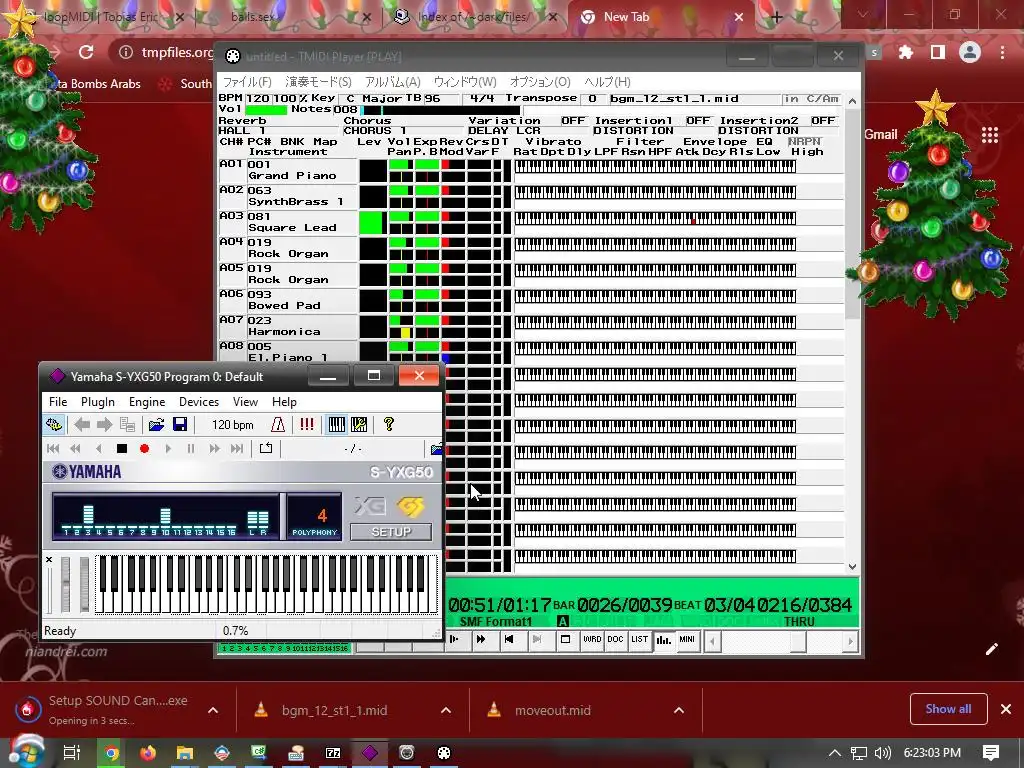Viewport: 1024px width, 768px height.
Task: Click the LIST button in TMIDI Player
Action: coord(639,639)
